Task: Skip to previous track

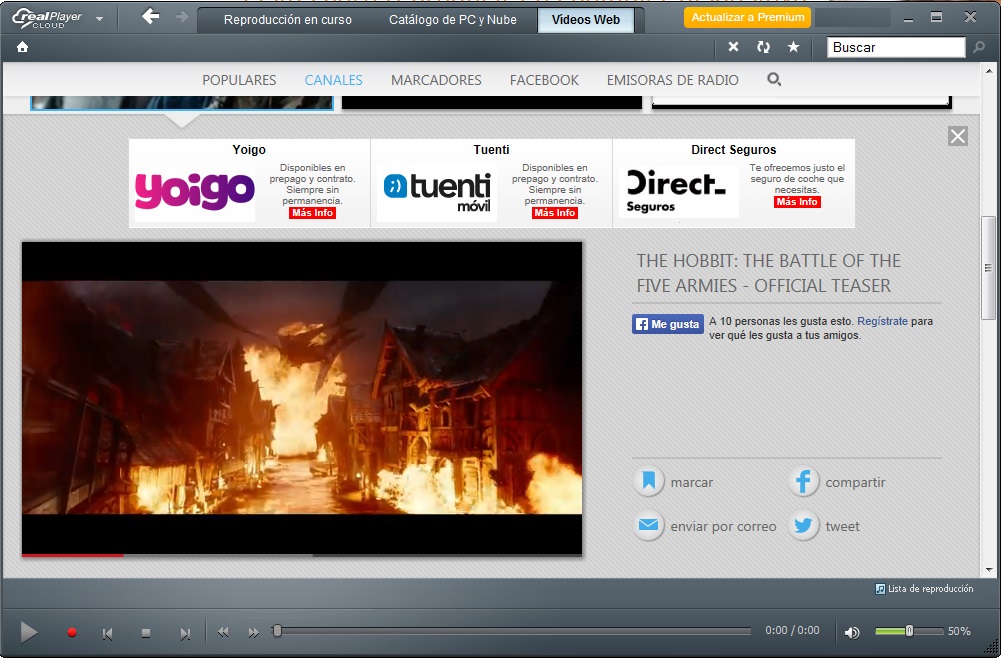Action: 107,633
